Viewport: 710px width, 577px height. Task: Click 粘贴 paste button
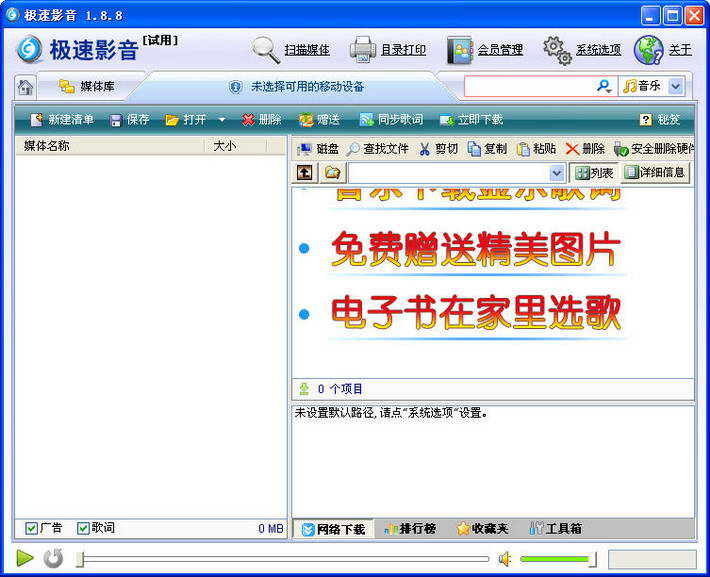[536, 149]
